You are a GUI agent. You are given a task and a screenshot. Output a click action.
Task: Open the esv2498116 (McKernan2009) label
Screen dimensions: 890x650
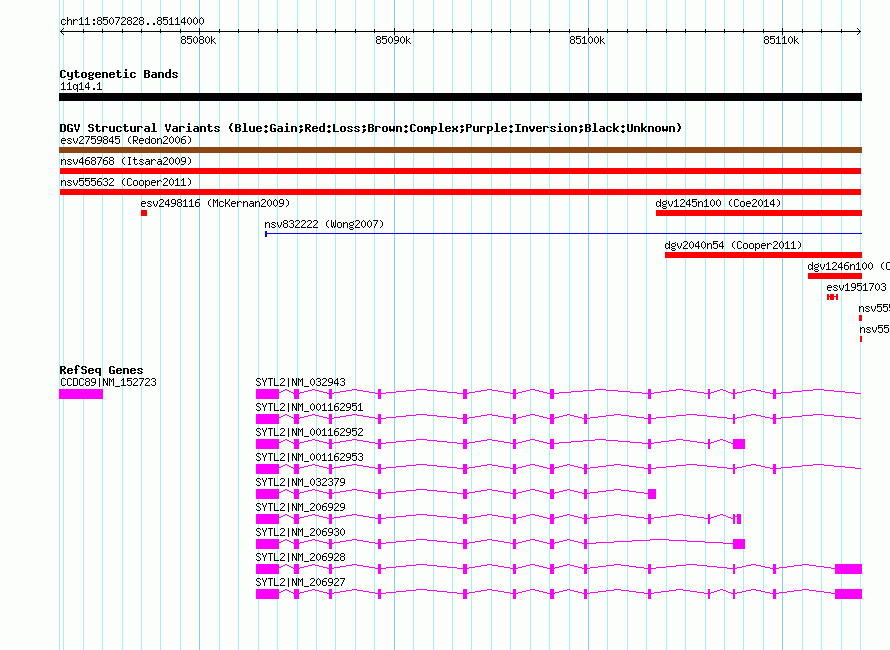click(x=215, y=203)
